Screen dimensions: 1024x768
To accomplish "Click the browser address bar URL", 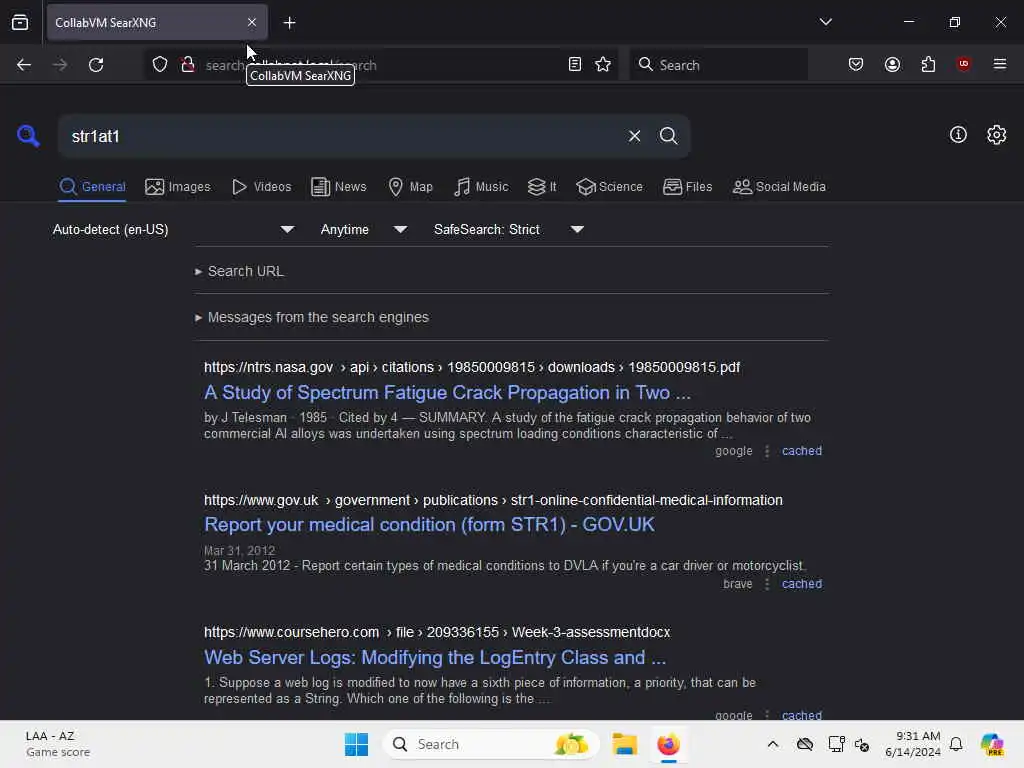I will [382, 65].
